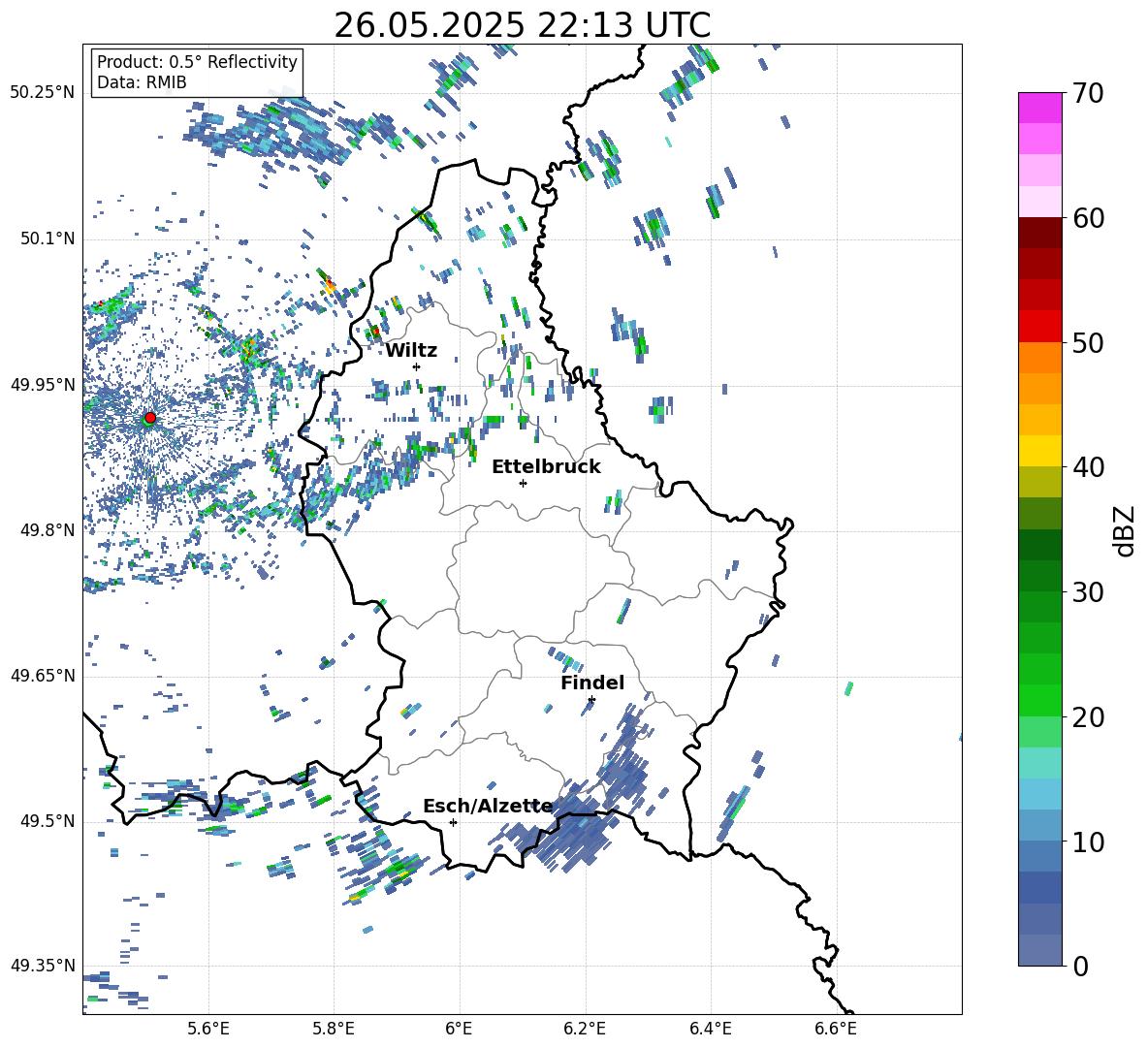Click the 49.5°N latitude label
This screenshot has height=1048, width=1148.
click(48, 820)
